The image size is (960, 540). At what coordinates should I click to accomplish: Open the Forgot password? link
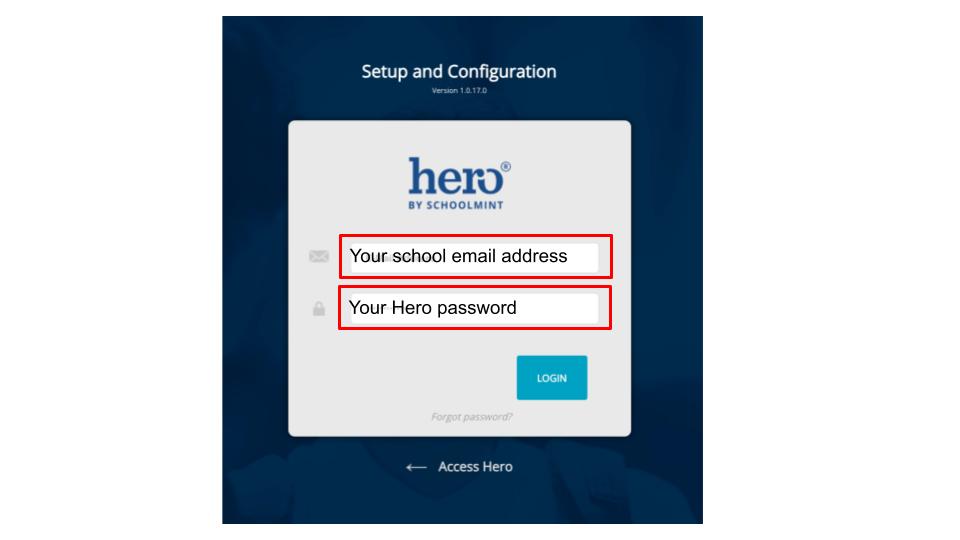pos(471,417)
